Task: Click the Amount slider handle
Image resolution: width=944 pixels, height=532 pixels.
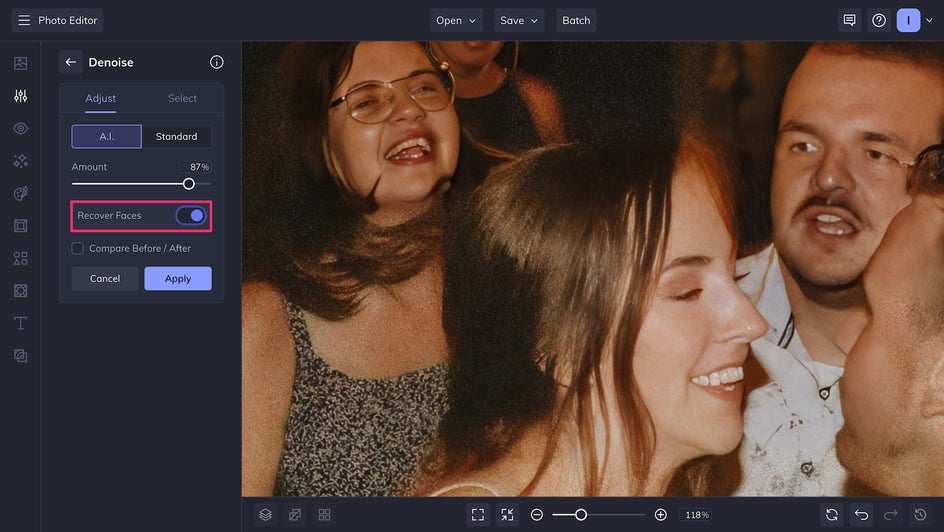Action: click(189, 184)
